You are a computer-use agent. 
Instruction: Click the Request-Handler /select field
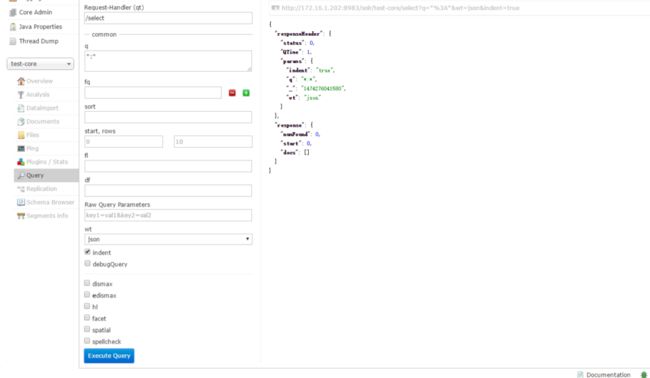(168, 18)
